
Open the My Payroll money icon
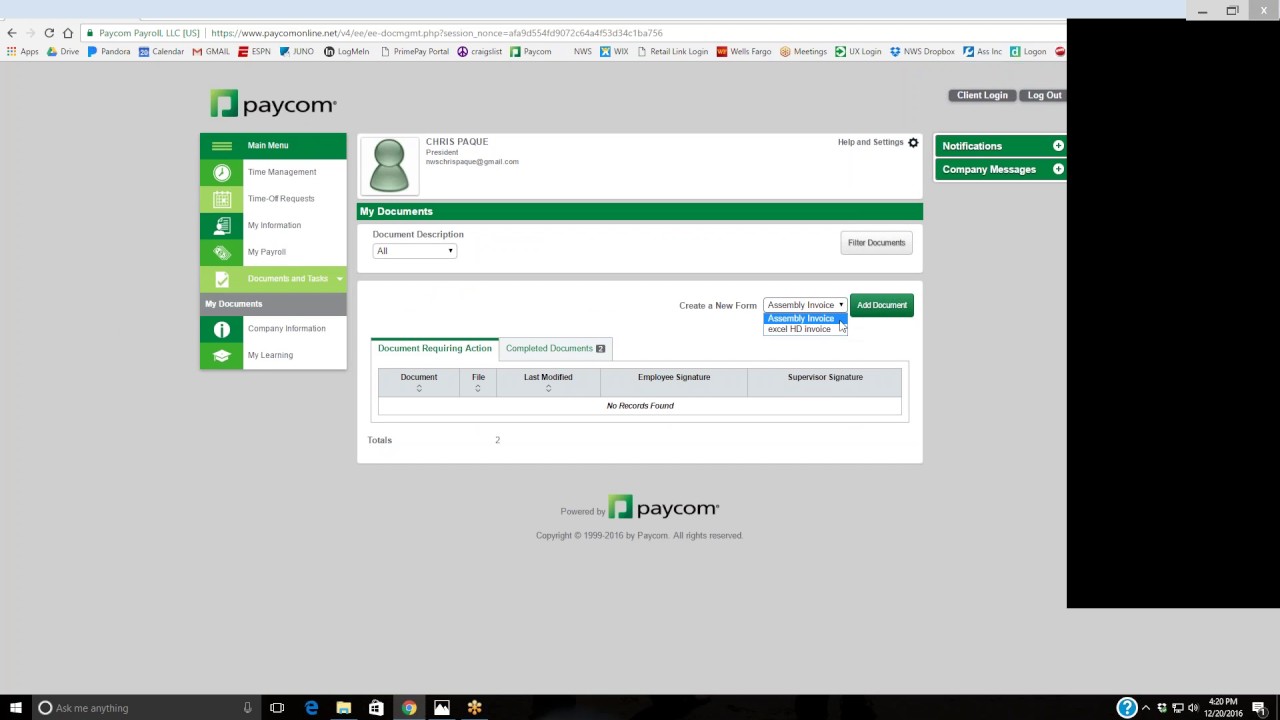click(221, 251)
